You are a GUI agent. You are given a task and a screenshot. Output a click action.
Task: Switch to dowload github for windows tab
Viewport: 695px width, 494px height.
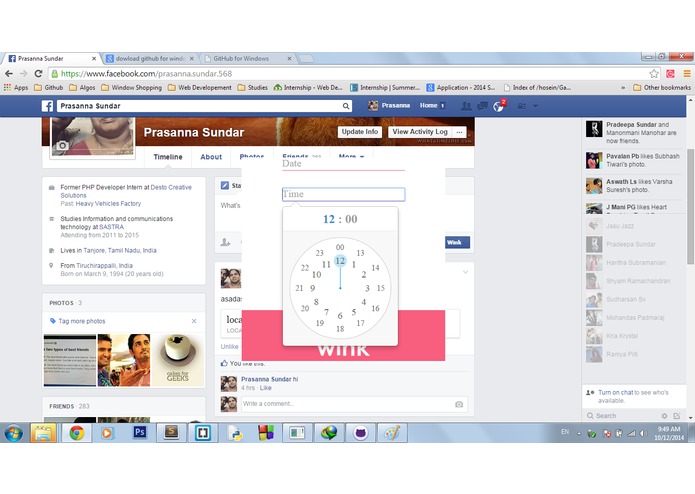click(x=150, y=58)
